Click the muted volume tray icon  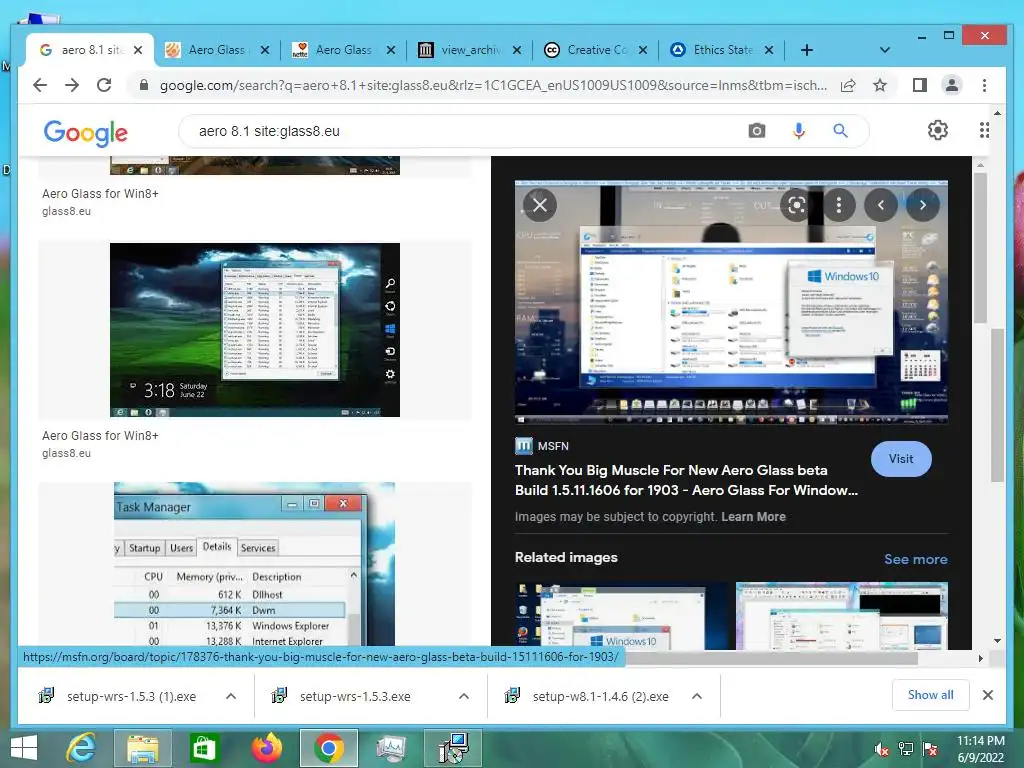tap(881, 750)
